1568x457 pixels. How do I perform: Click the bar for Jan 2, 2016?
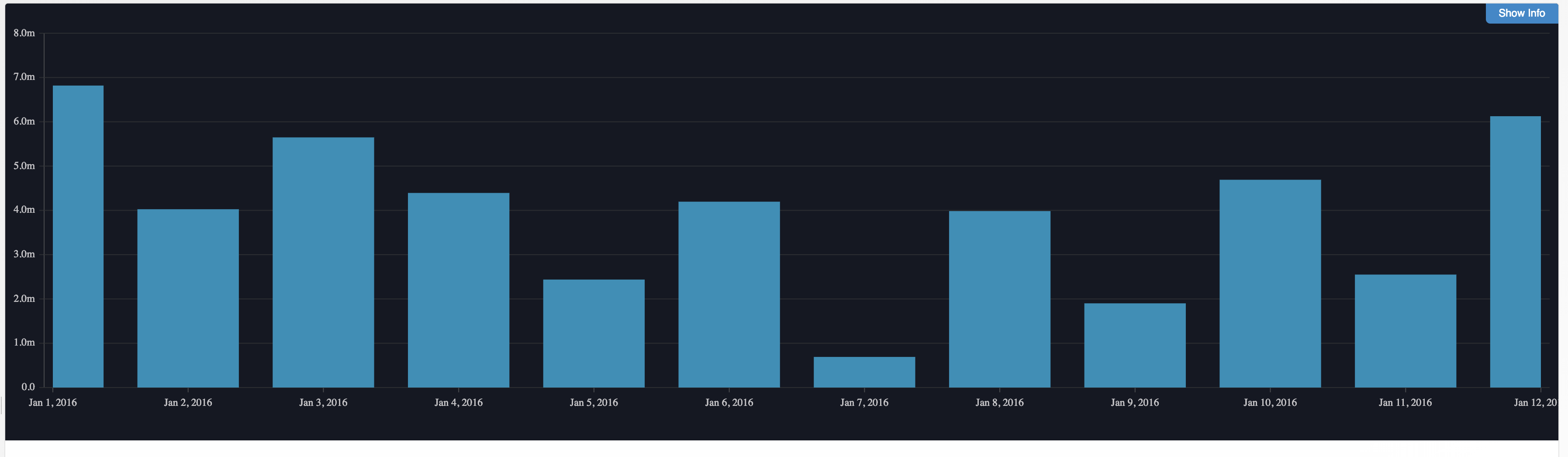coord(188,298)
